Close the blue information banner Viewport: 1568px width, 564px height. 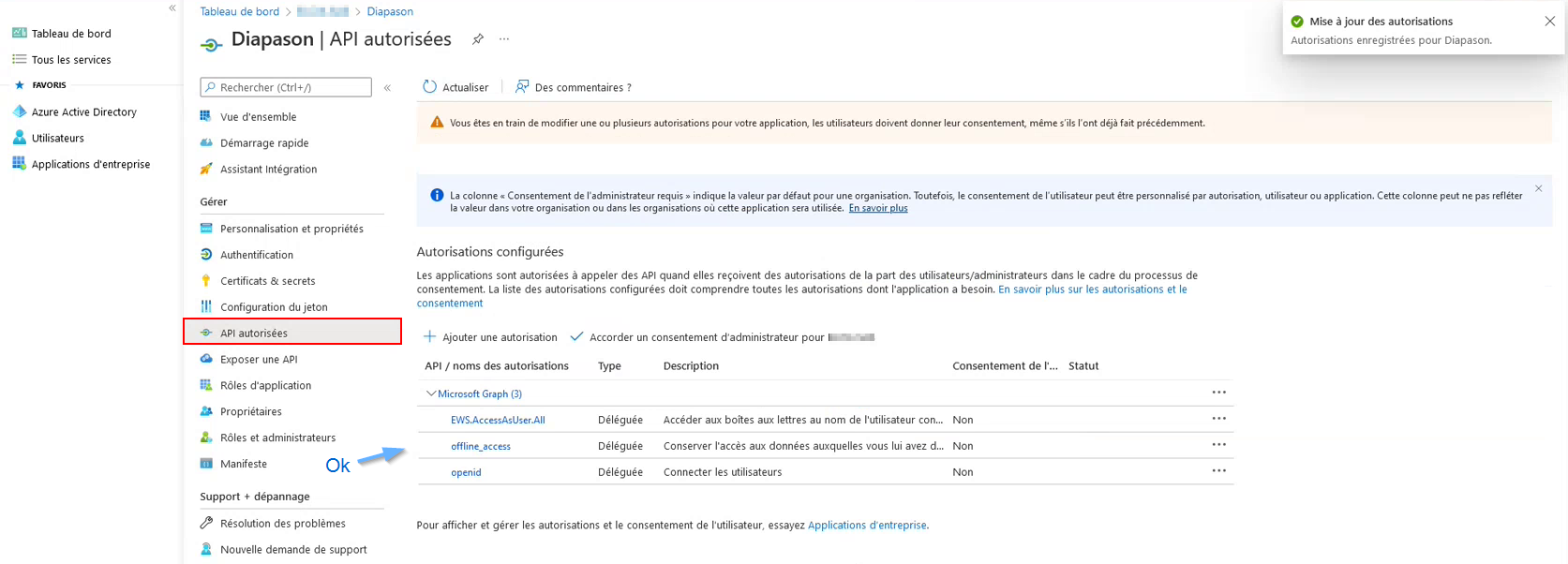pos(1538,189)
